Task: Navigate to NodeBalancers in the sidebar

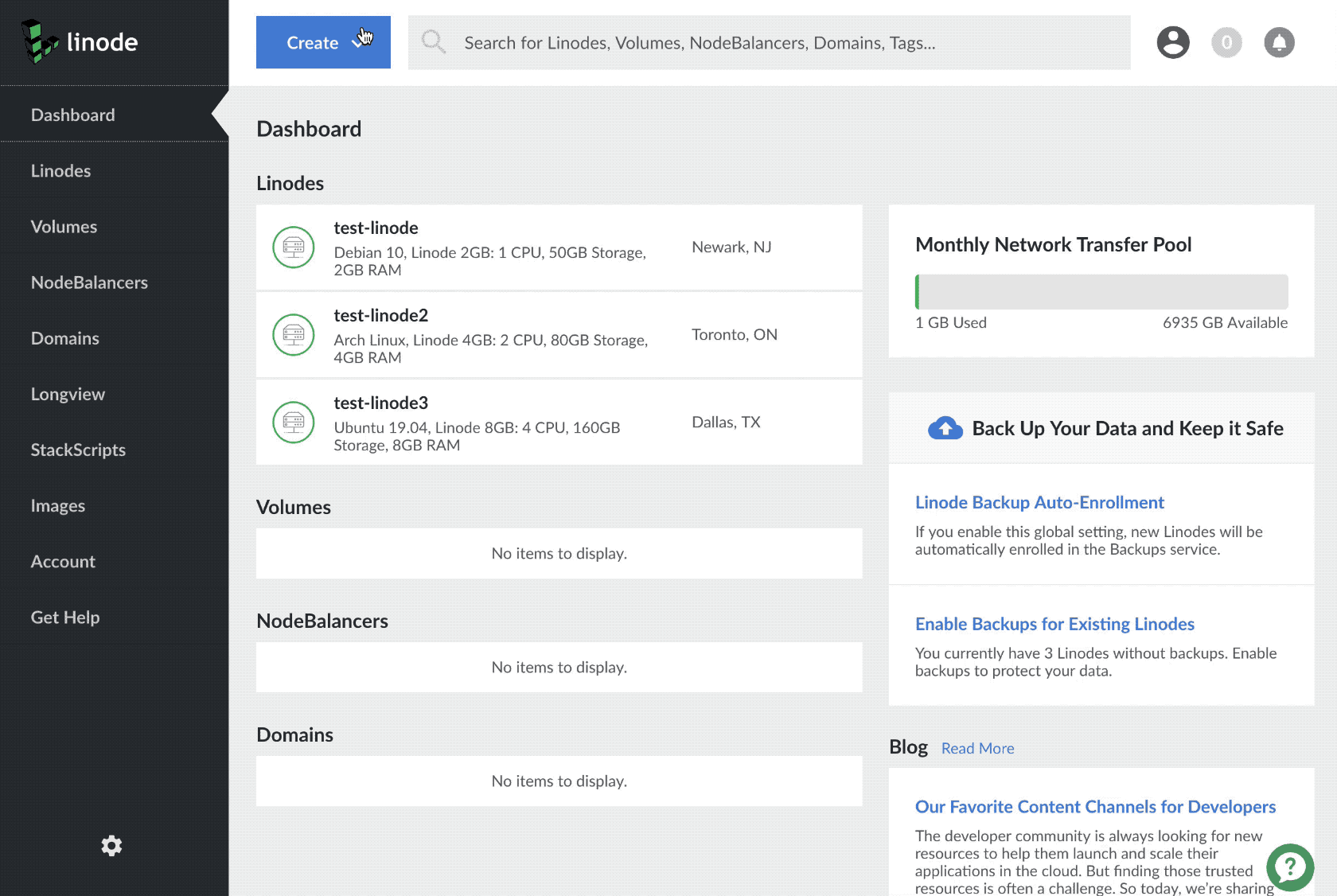Action: click(x=89, y=282)
